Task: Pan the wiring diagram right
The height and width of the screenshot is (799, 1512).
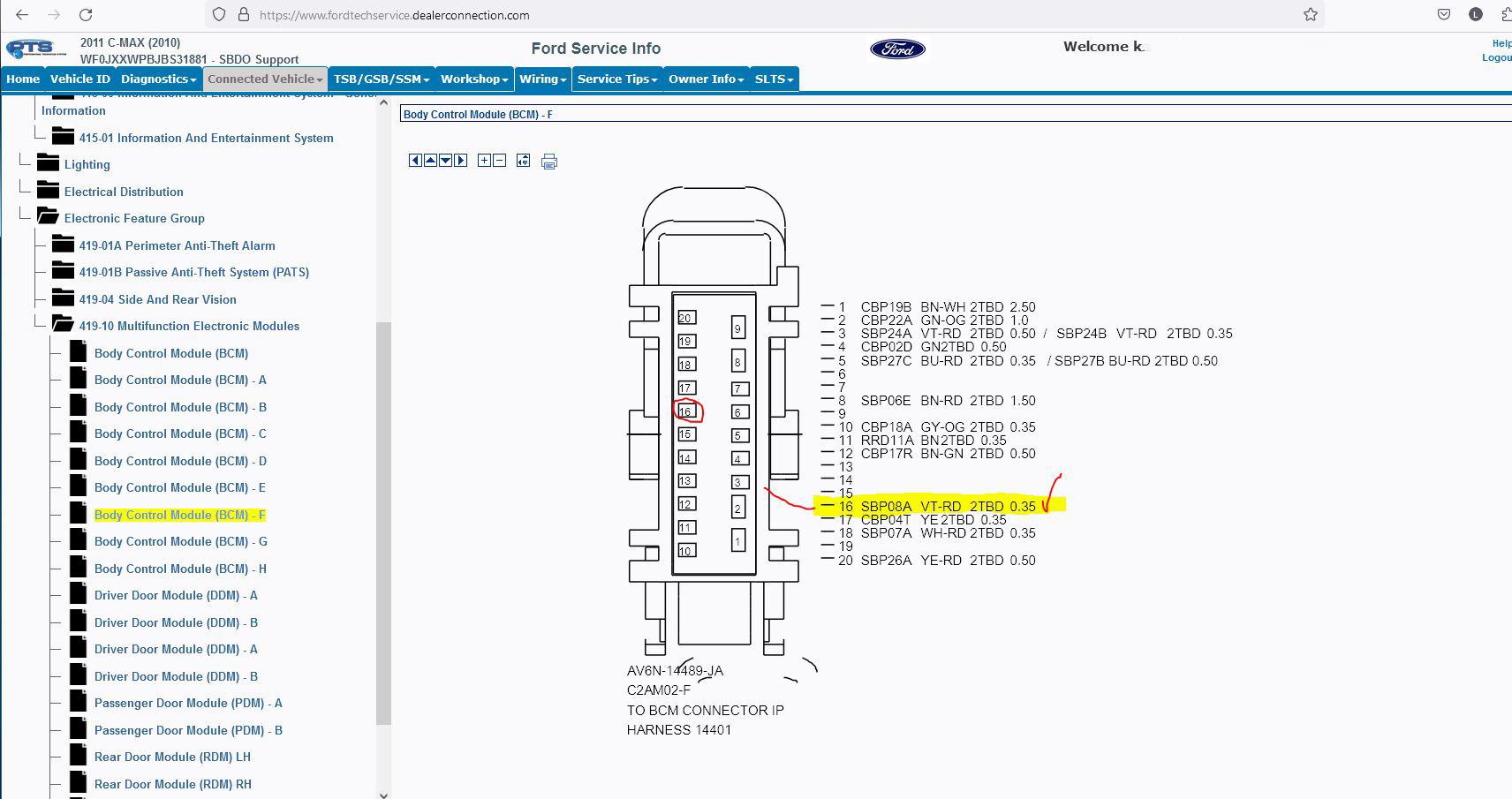Action: [460, 161]
